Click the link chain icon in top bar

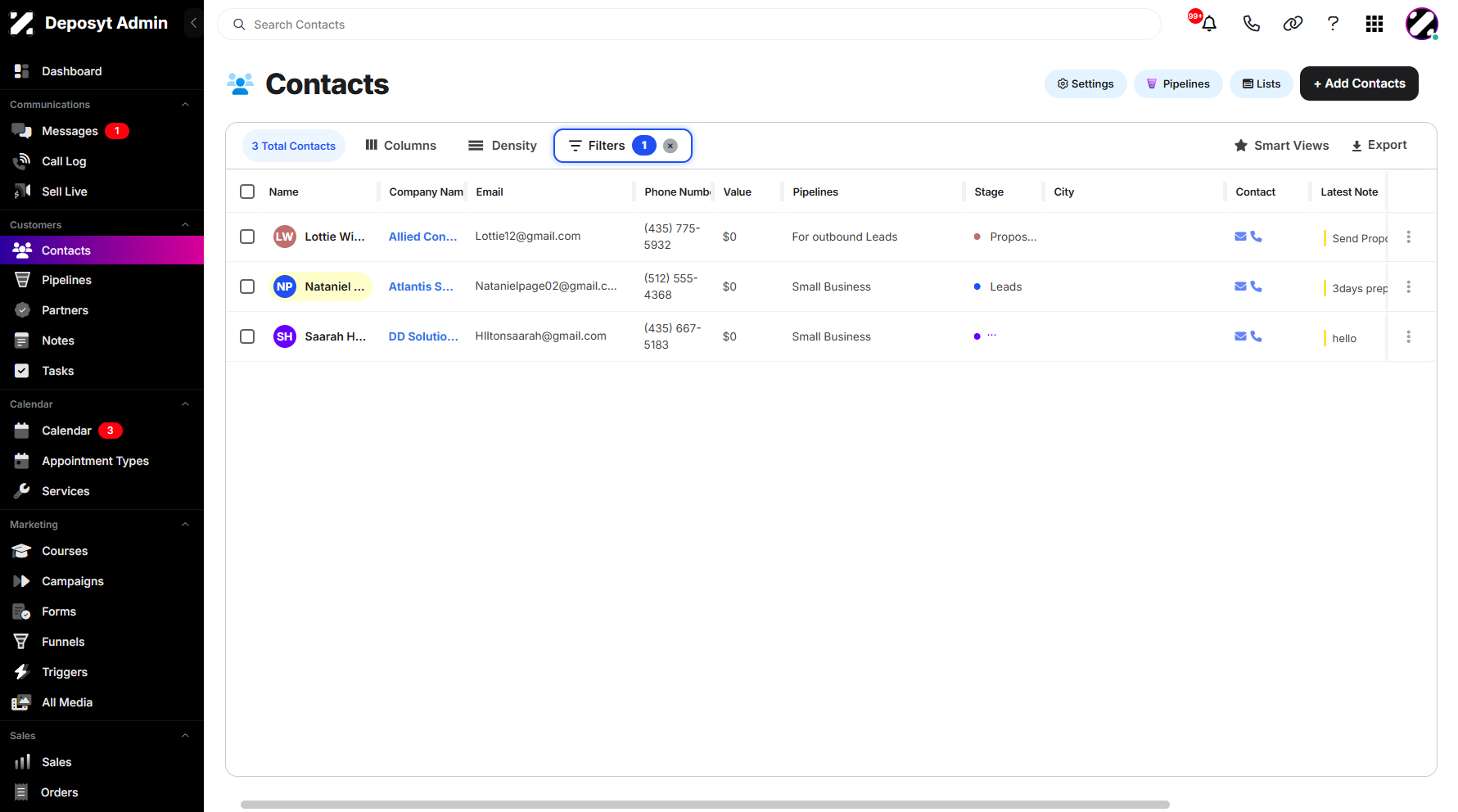[1293, 24]
